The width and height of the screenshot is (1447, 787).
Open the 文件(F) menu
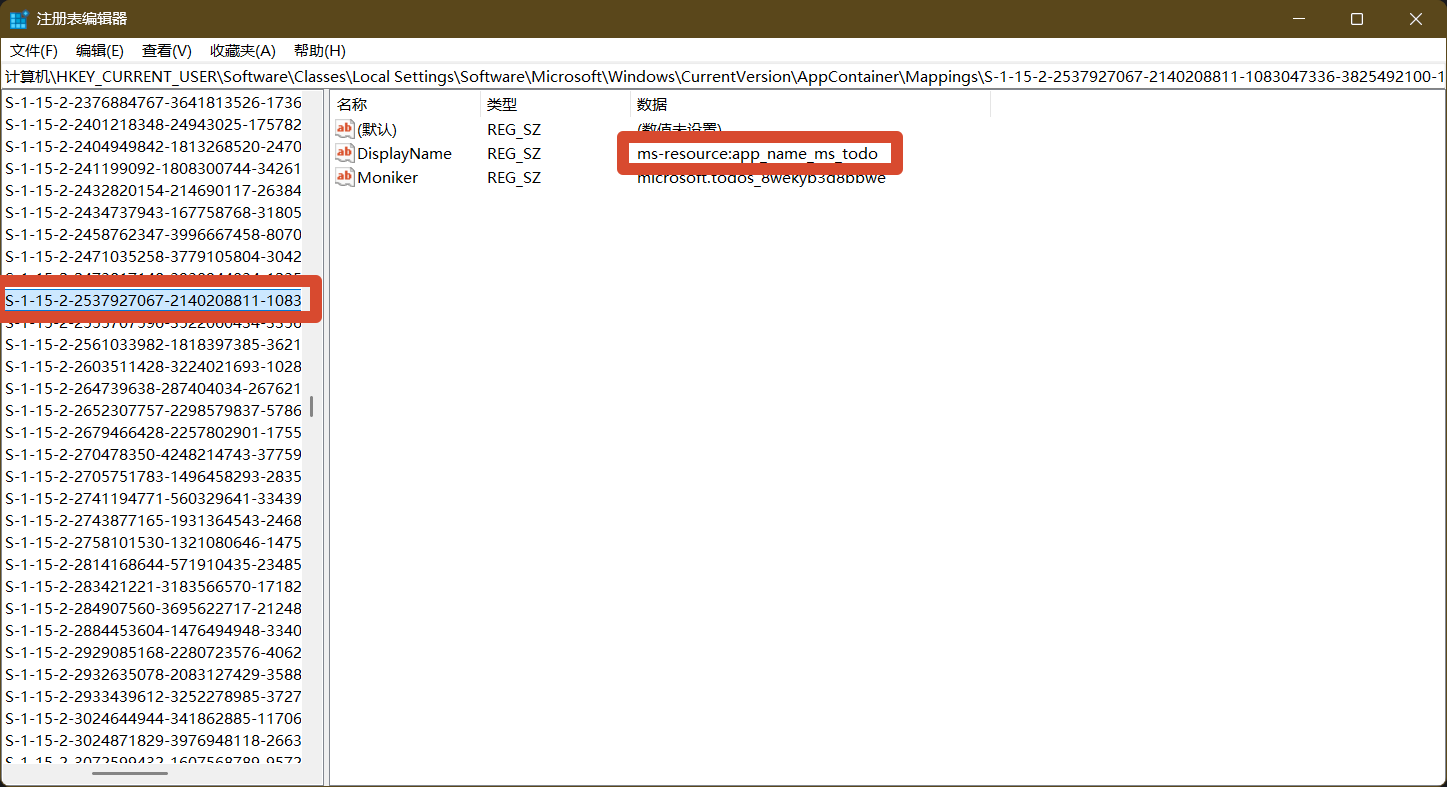click(x=34, y=51)
